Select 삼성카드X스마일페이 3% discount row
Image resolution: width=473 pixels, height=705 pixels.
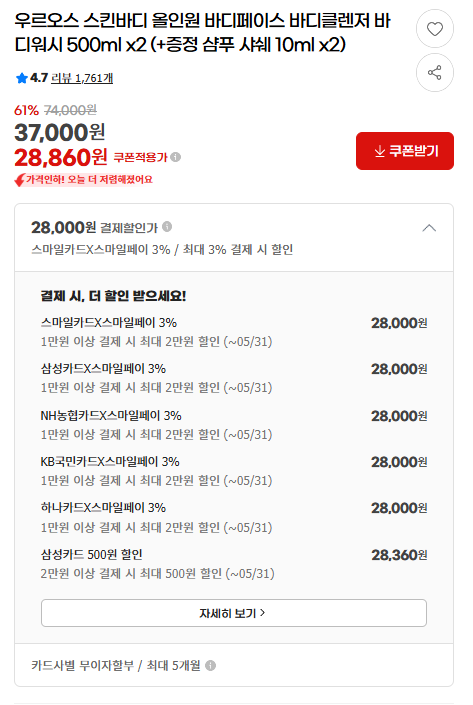234,378
